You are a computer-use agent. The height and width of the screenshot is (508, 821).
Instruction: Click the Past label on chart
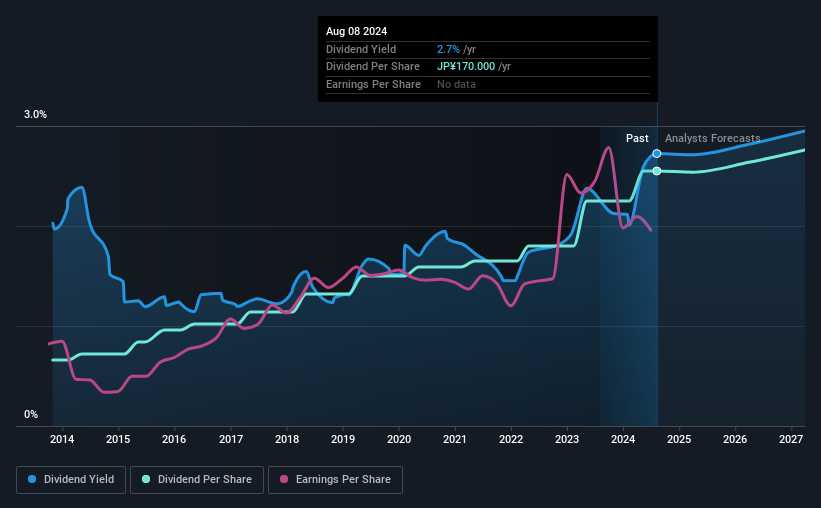(637, 138)
